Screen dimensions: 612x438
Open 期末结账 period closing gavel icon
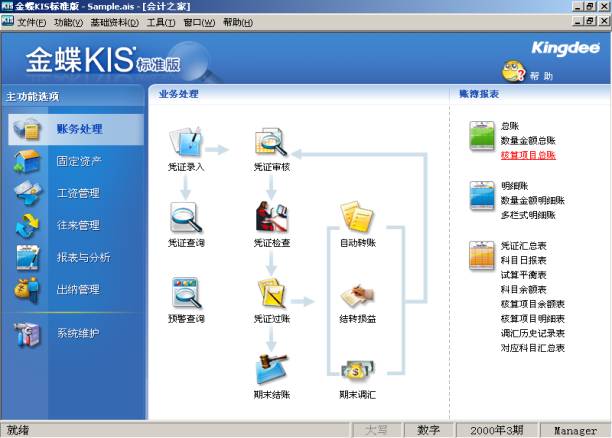tap(272, 369)
